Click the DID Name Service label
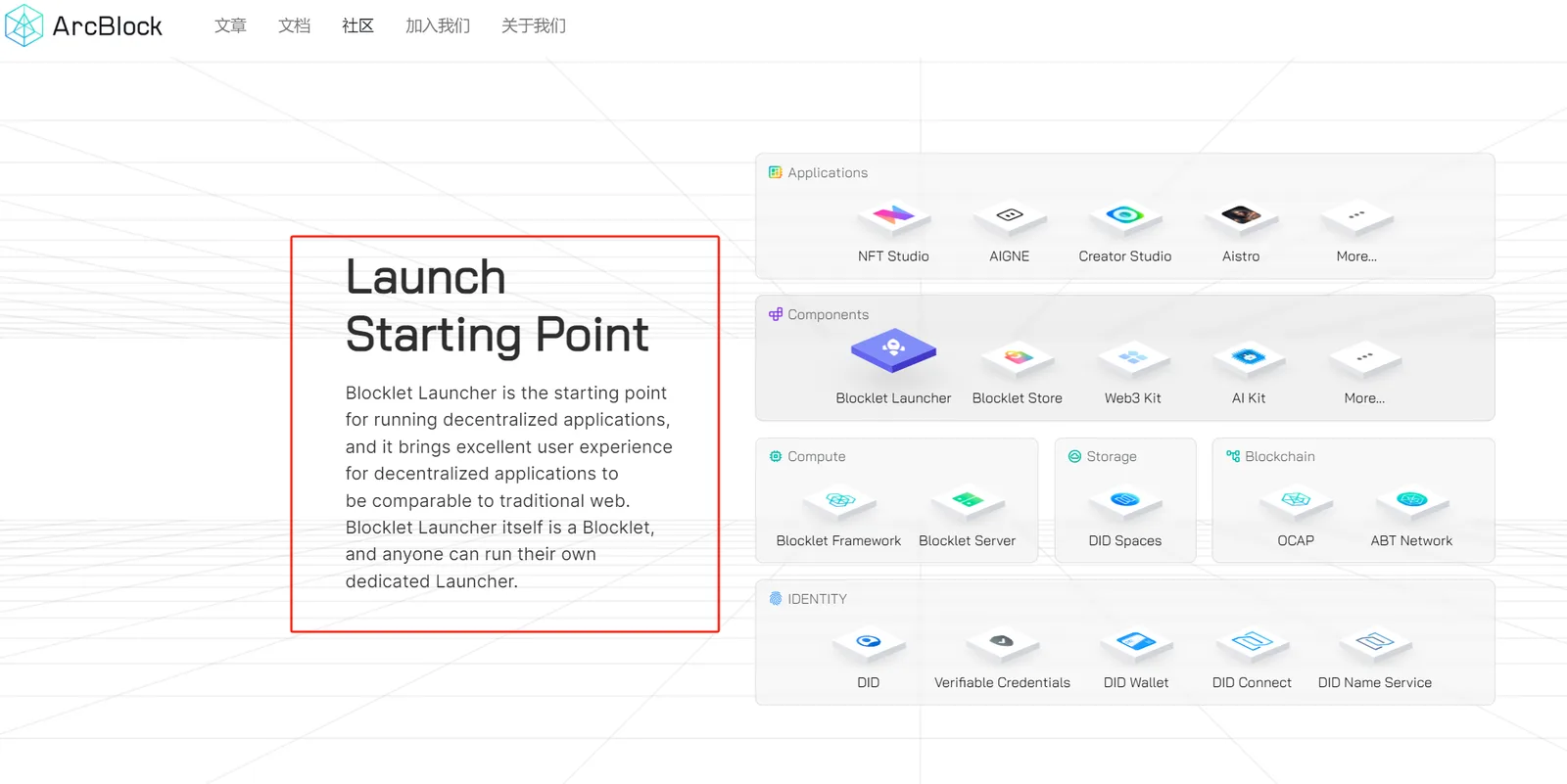Screen dimensions: 1567x784 pyautogui.click(x=1375, y=682)
